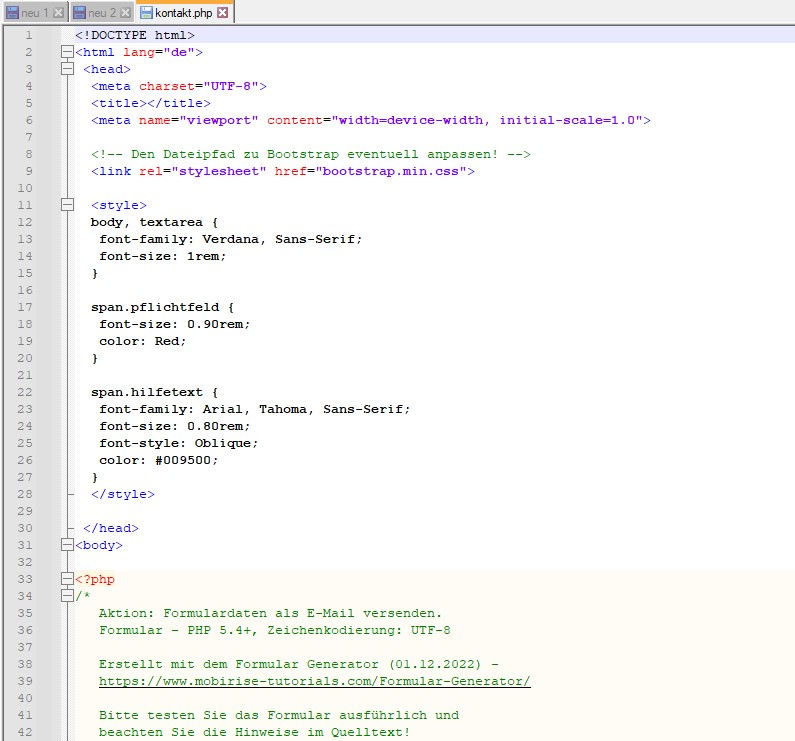
Task: Collapse the body tag fold marker
Action: pos(67,545)
